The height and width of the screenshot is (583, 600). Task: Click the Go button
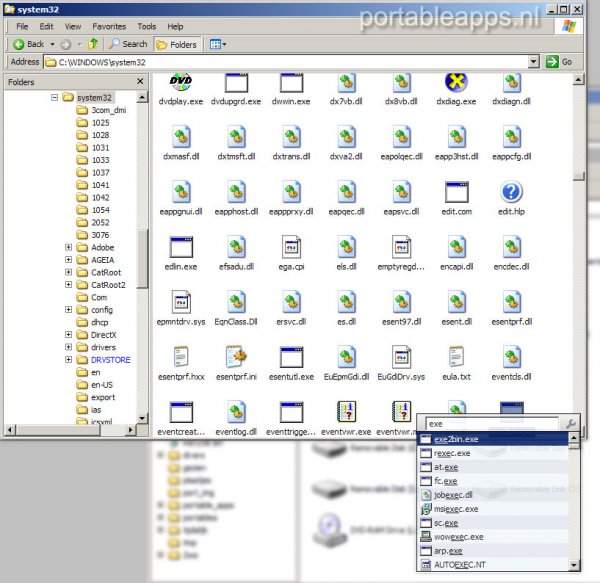[559, 62]
